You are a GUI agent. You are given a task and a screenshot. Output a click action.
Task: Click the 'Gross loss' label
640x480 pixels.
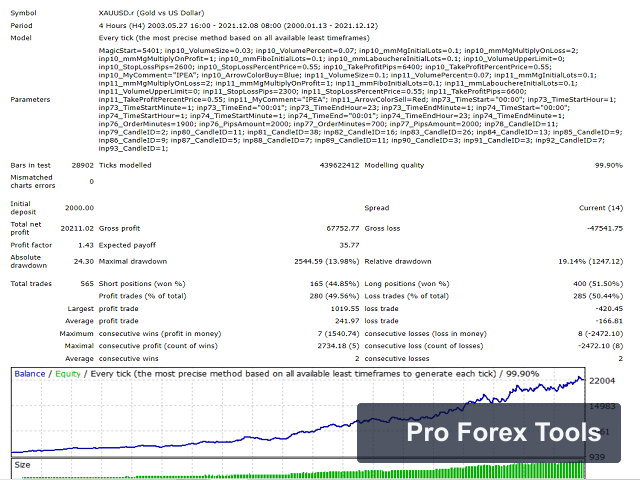tap(382, 229)
